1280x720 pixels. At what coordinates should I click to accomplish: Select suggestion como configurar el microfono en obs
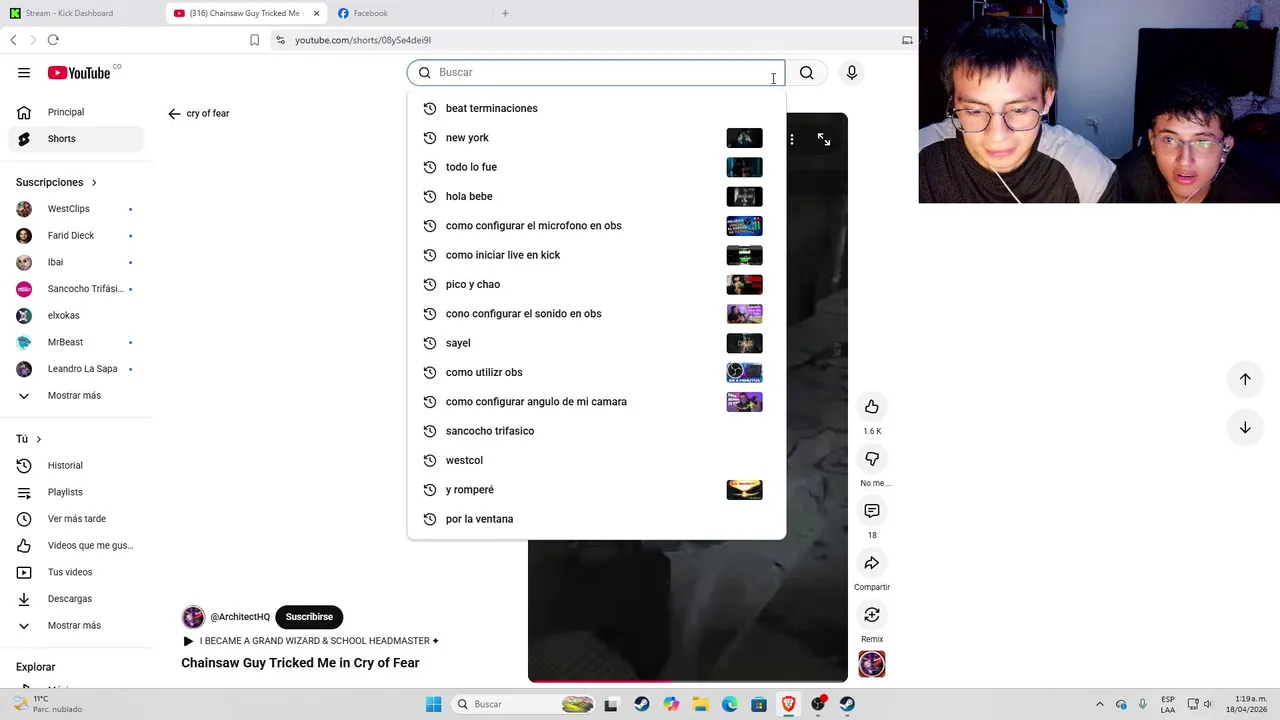[596, 226]
